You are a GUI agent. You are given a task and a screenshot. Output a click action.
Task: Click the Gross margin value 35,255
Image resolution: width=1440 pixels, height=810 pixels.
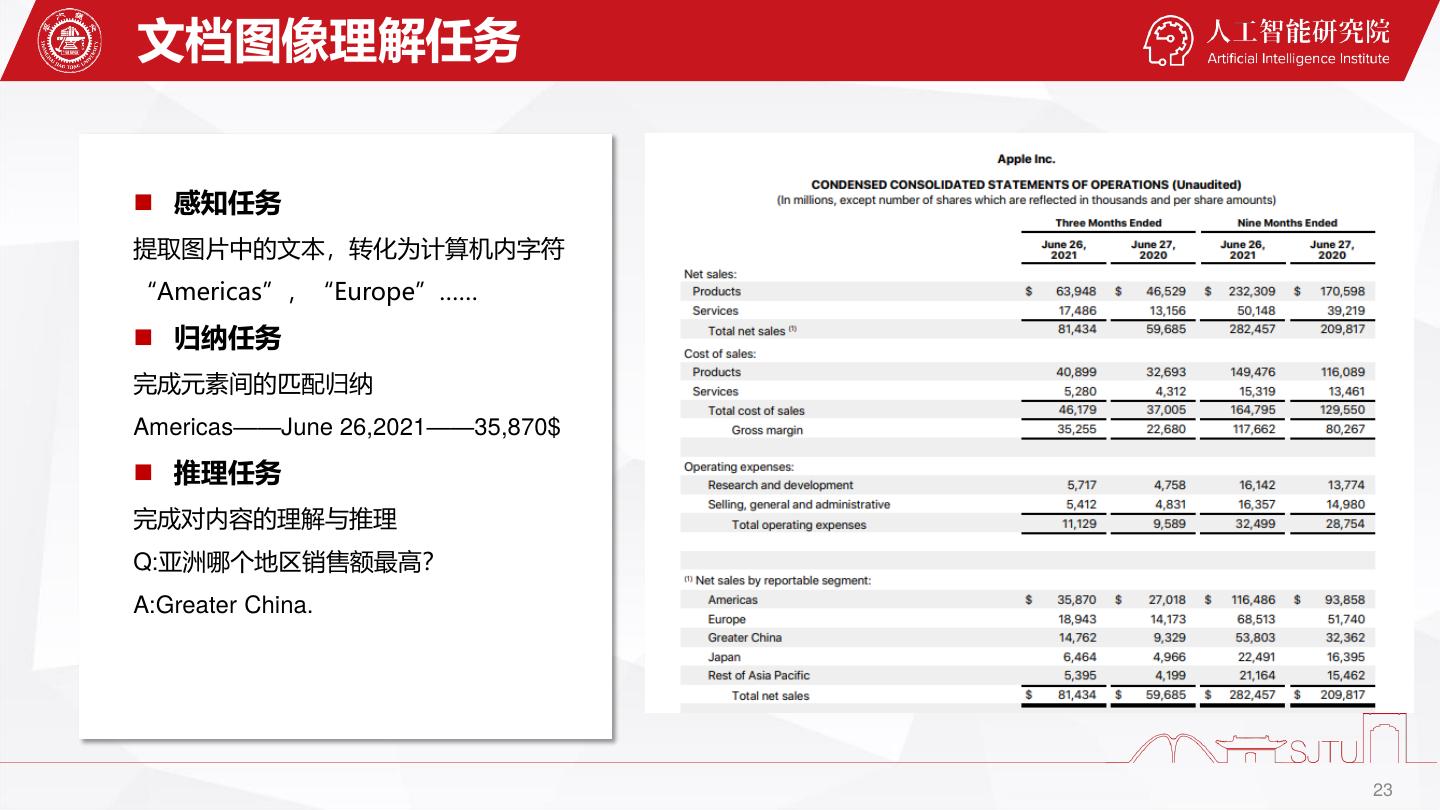(1077, 429)
